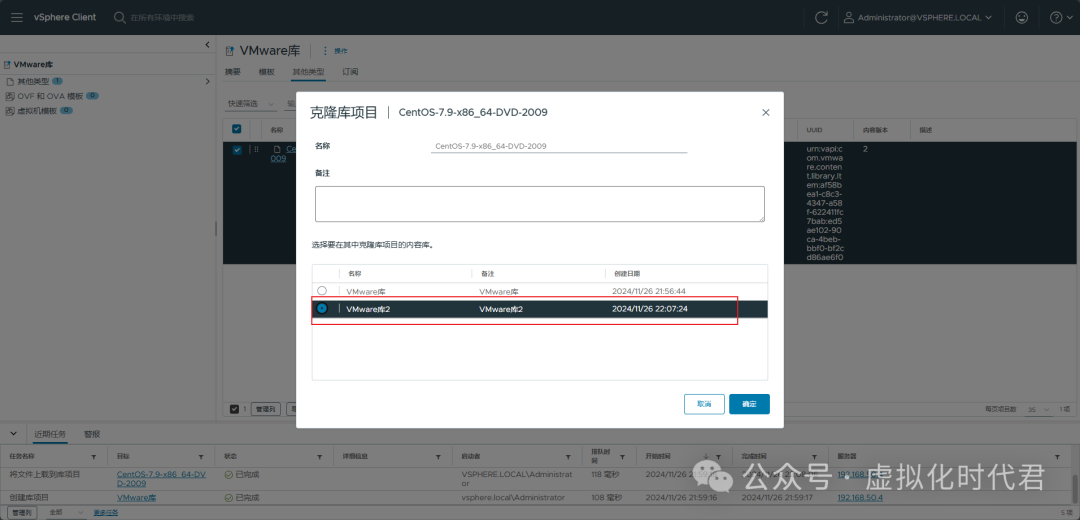Viewport: 1080px width, 520px height.
Task: Click the library icon beside the VMware库 title
Action: tap(230, 51)
